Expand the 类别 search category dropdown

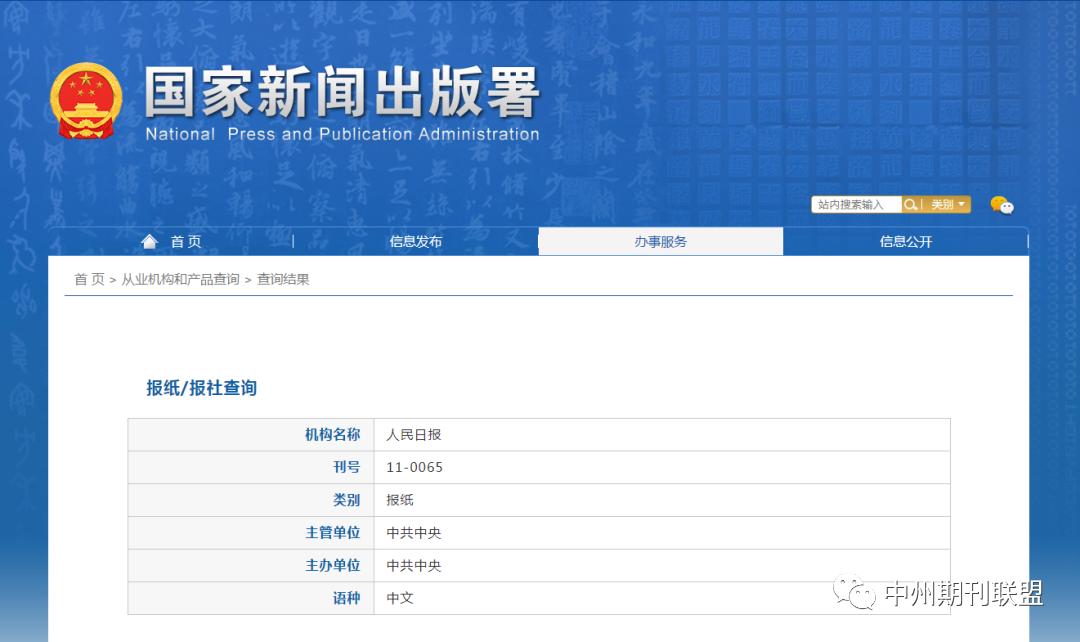[x=944, y=204]
